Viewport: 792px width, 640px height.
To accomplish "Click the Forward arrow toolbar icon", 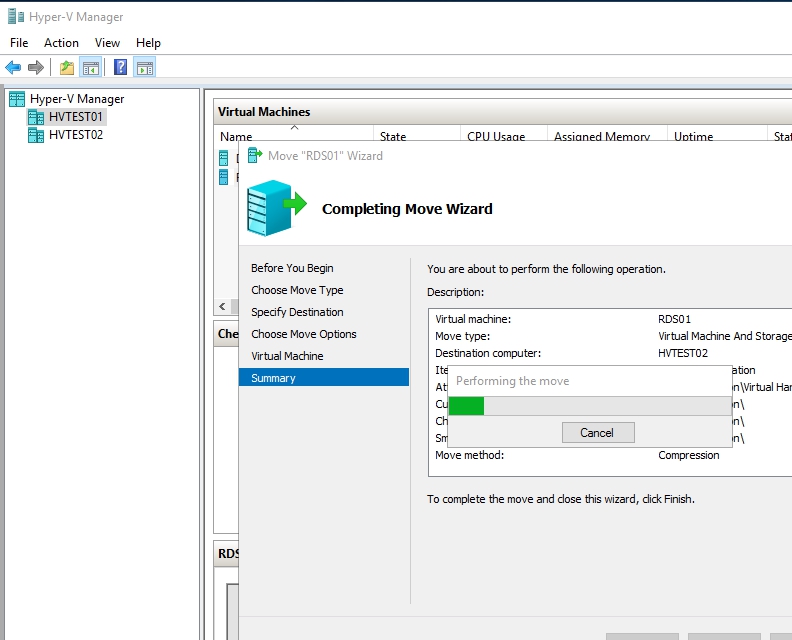I will (36, 67).
